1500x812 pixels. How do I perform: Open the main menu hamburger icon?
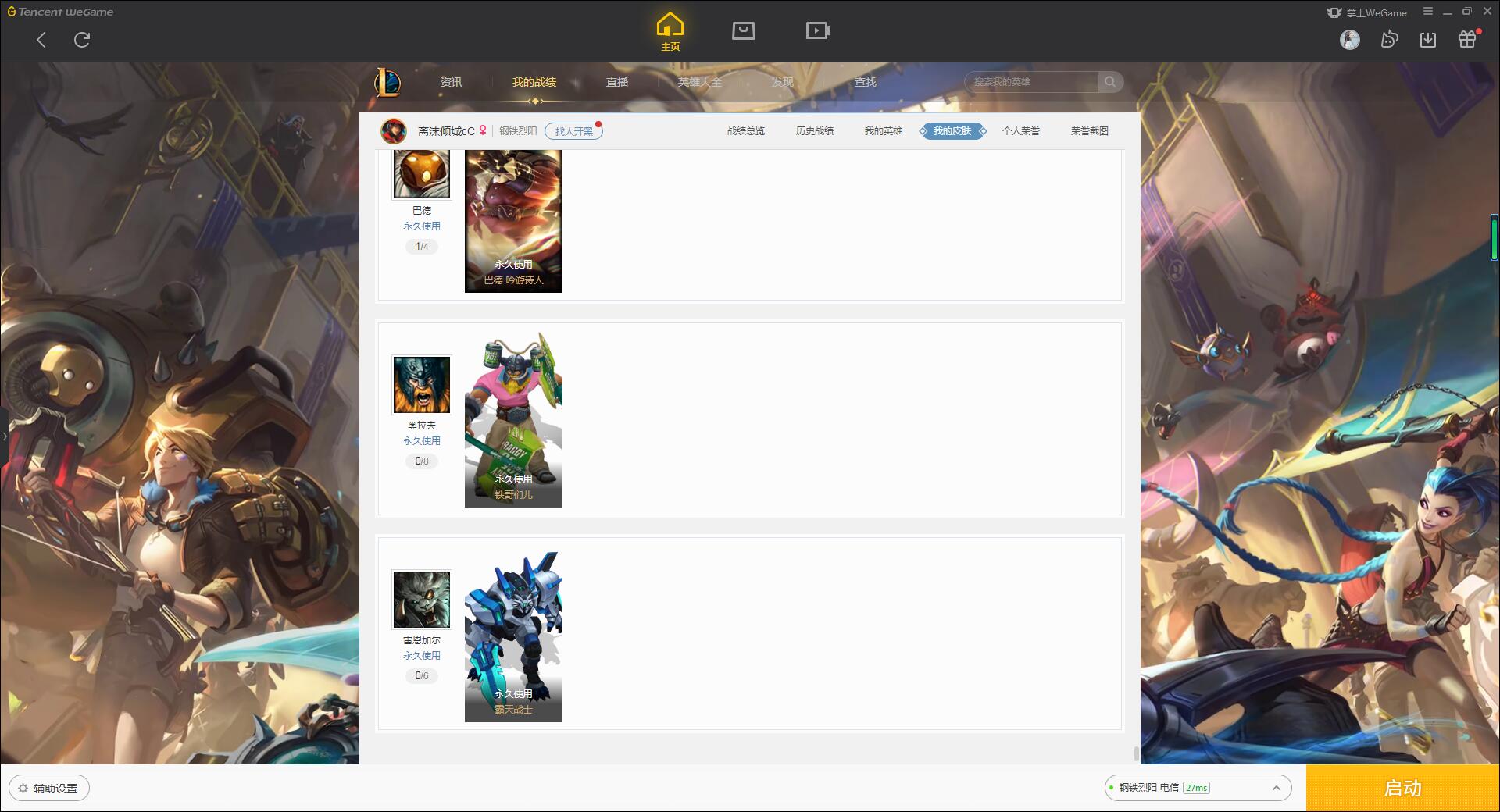point(1427,12)
